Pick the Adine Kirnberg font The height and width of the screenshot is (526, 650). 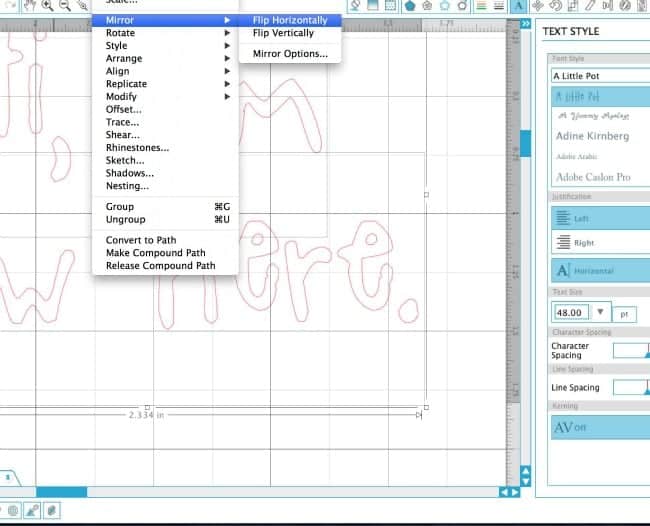600,136
